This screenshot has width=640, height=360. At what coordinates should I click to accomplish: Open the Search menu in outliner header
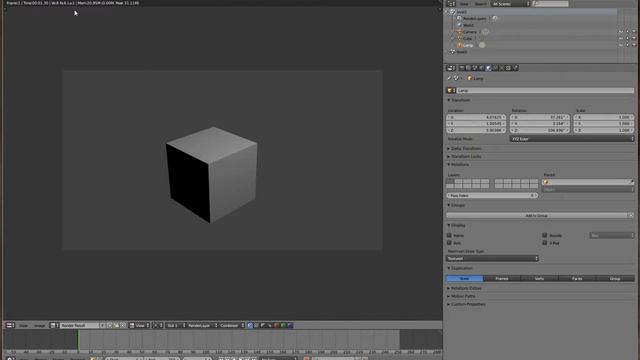point(480,4)
